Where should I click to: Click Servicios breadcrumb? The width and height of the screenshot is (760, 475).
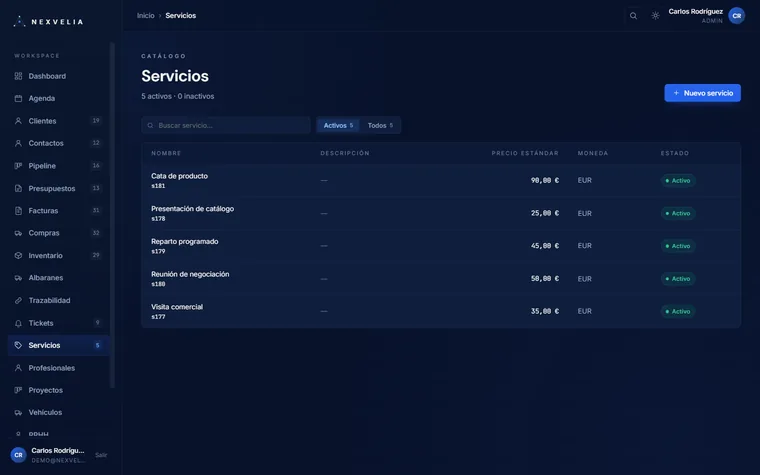180,16
